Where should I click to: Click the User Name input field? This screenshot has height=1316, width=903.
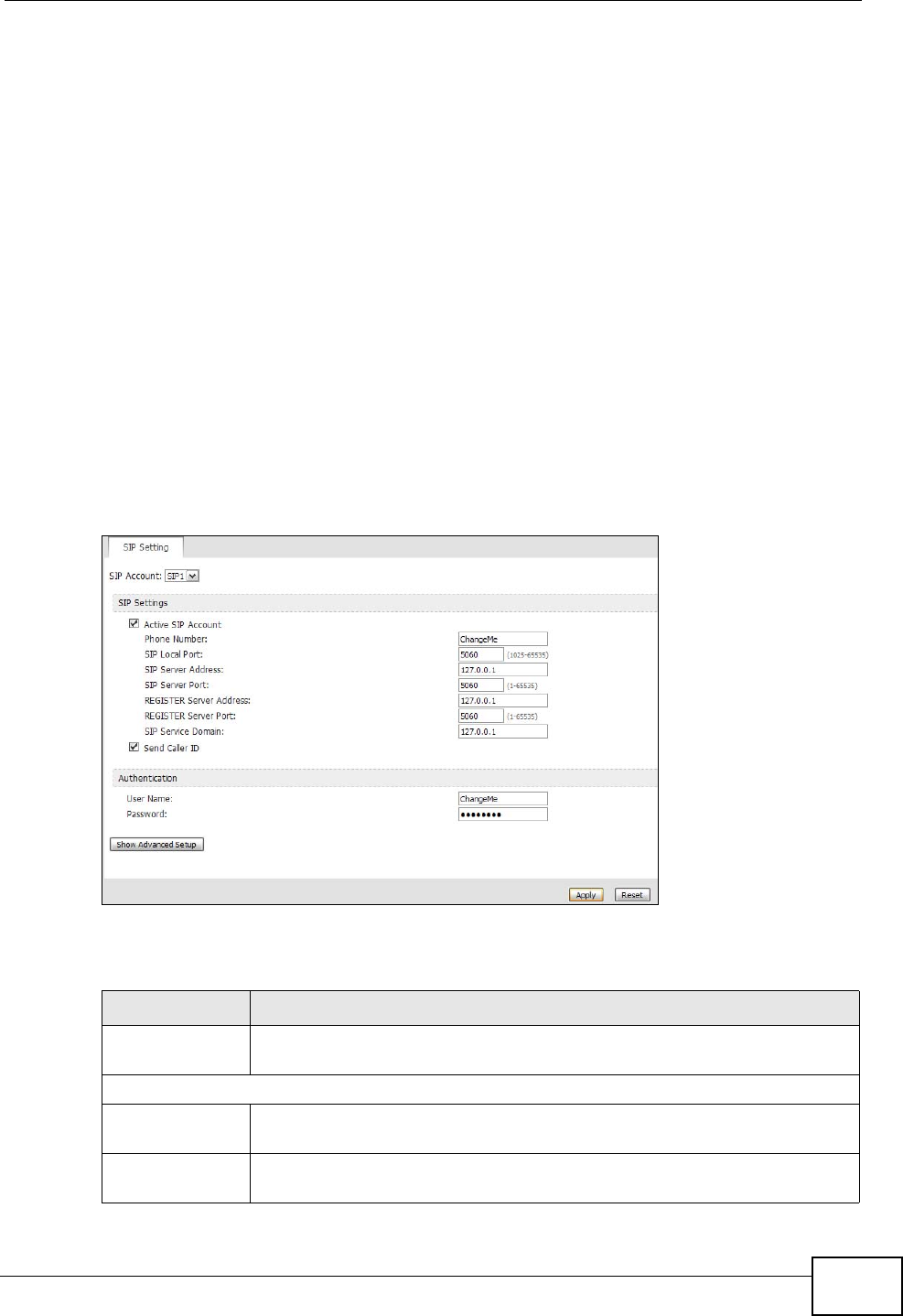tap(502, 799)
